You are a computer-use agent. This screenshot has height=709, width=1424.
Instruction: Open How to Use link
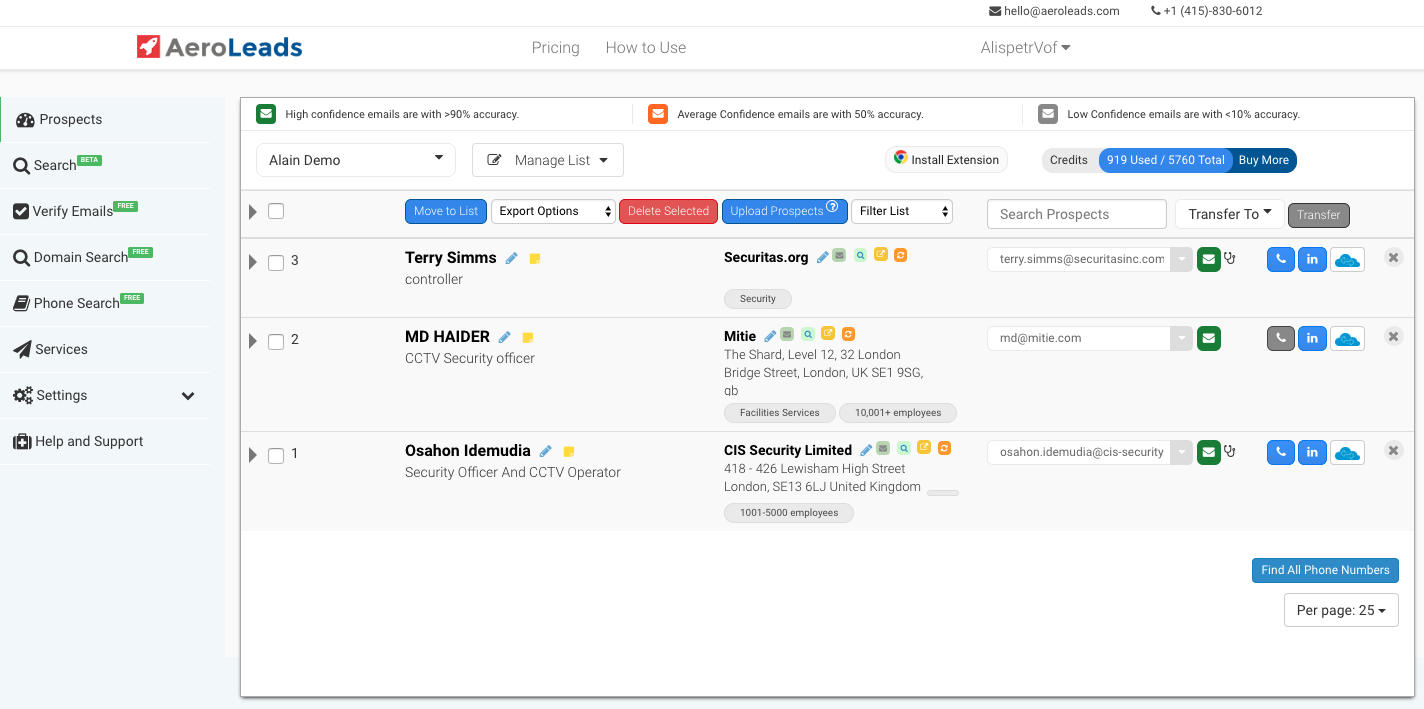tap(646, 47)
